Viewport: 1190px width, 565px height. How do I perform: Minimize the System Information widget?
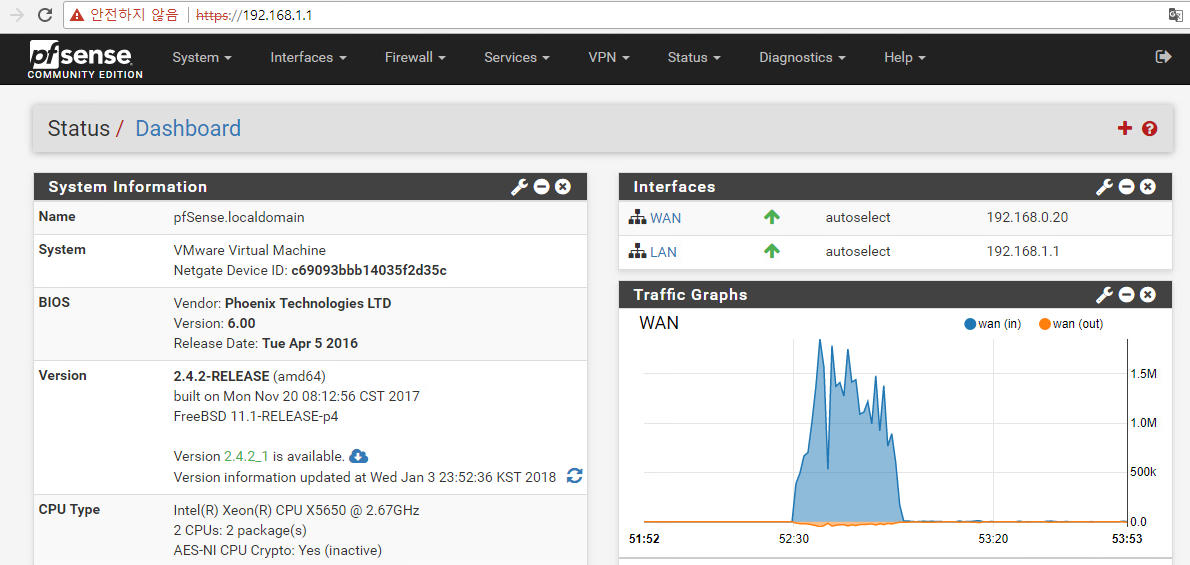point(541,187)
